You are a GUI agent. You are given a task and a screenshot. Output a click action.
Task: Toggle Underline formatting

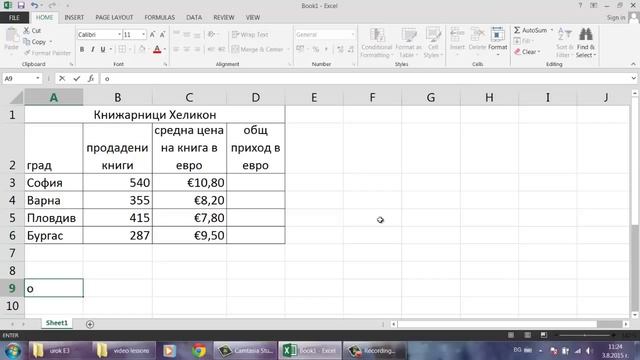coord(103,49)
